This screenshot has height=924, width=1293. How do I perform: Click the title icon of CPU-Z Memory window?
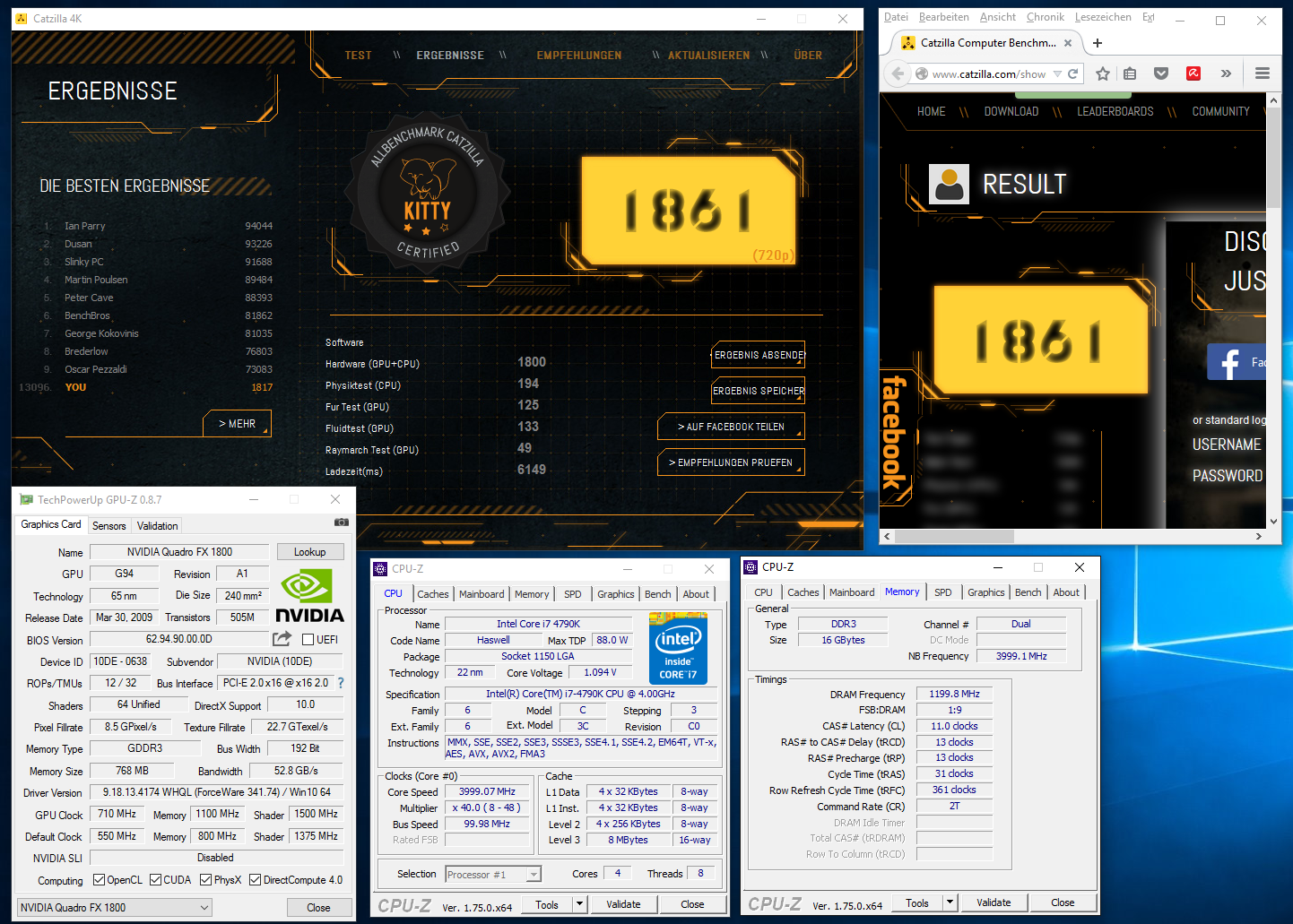point(751,567)
